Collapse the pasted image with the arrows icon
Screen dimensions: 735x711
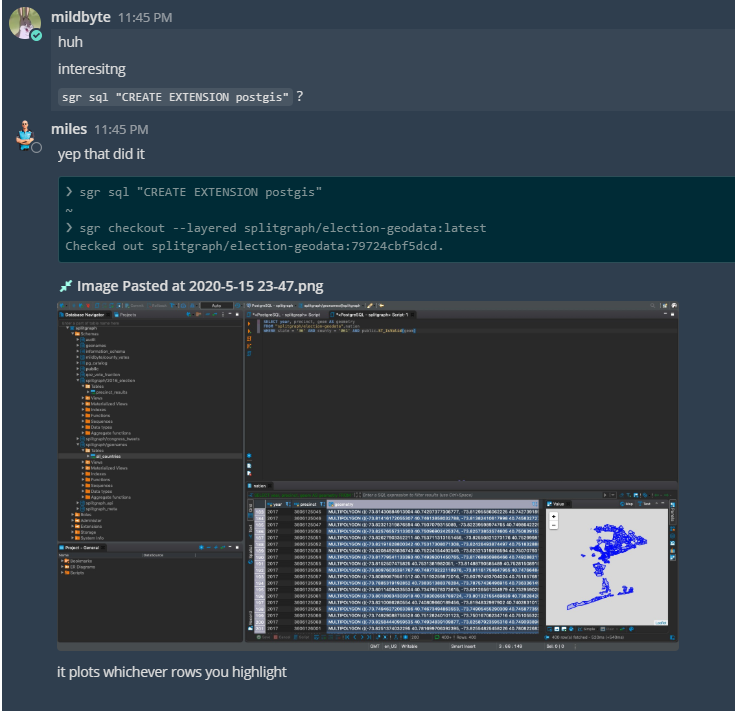pyautogui.click(x=66, y=286)
